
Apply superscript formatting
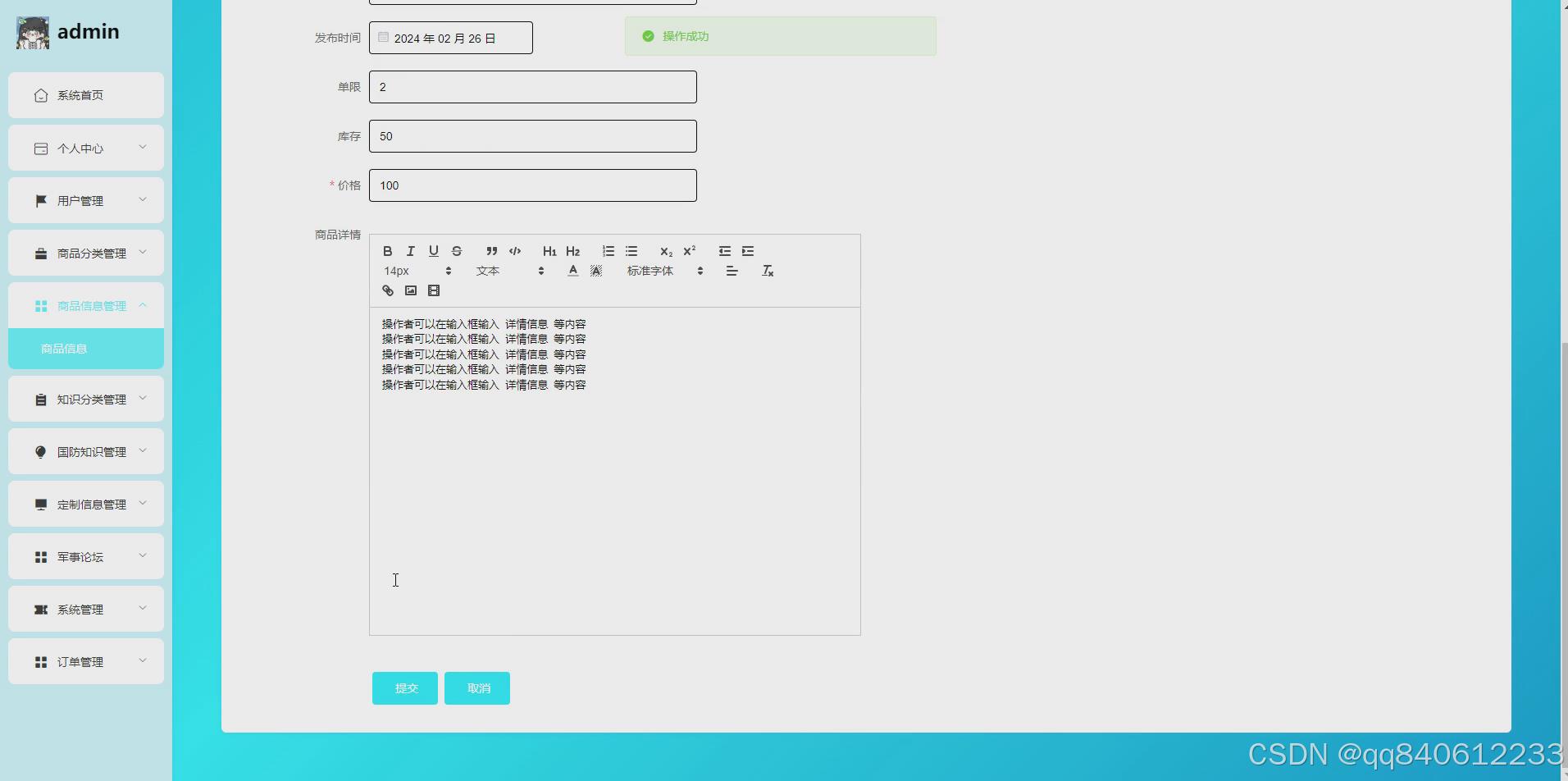coord(689,251)
